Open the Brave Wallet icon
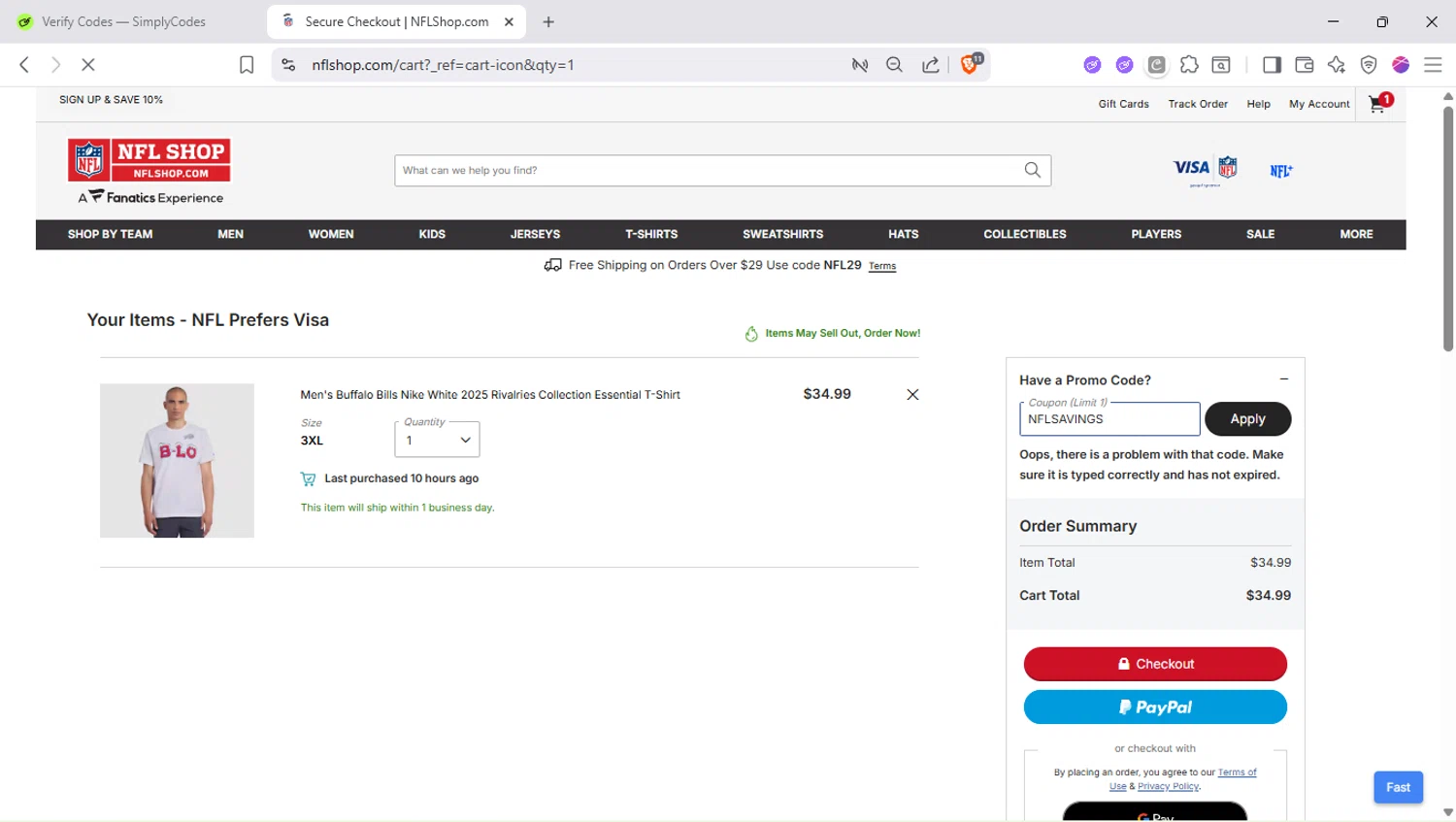Viewport: 1456px width, 822px height. point(1304,65)
